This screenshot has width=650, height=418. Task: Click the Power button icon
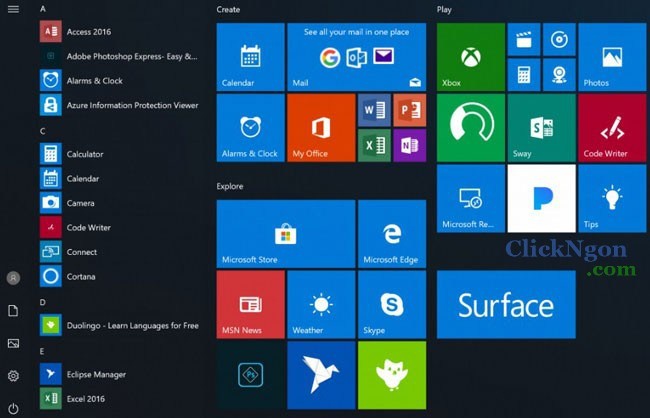13,409
